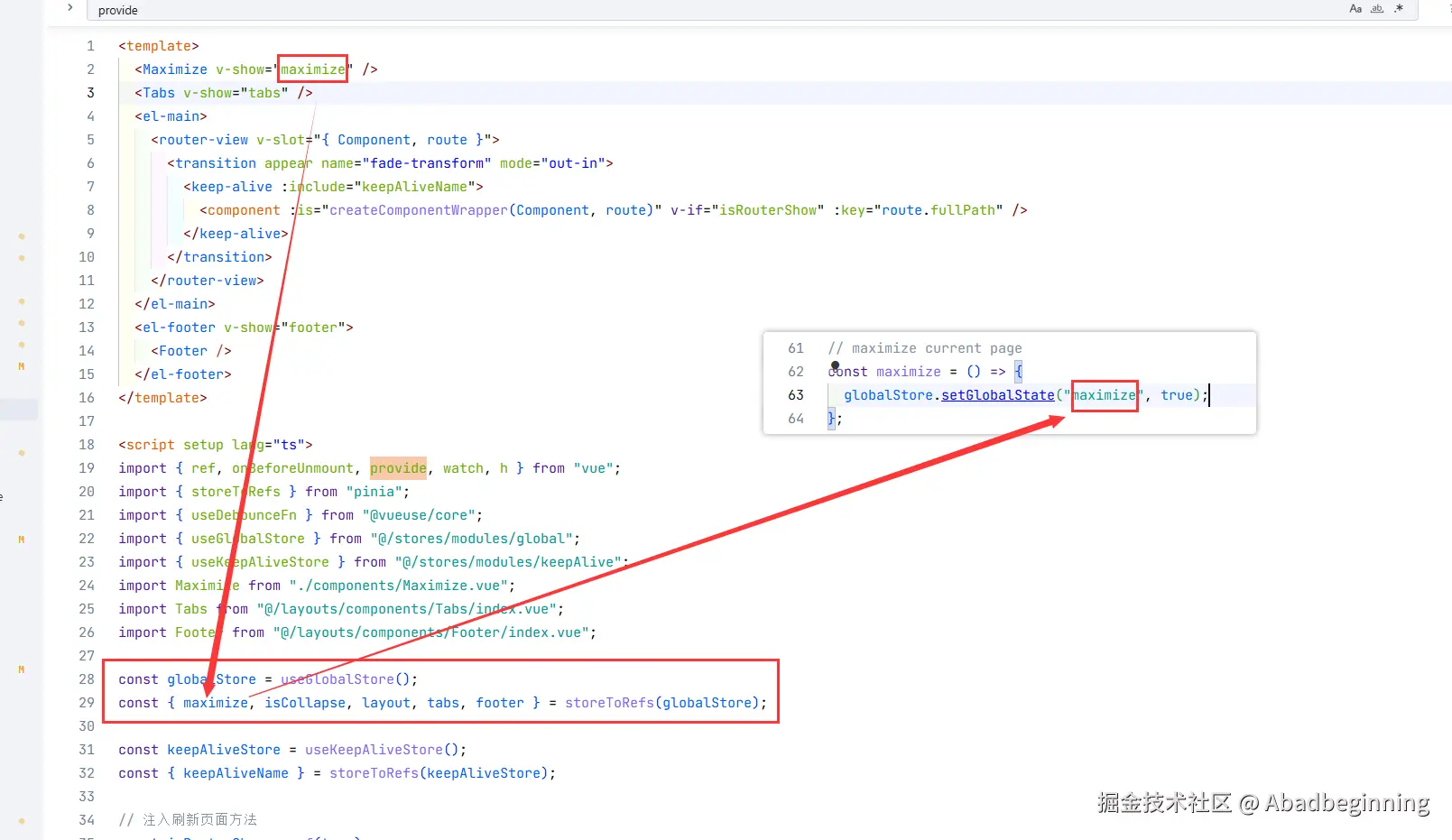Expand the replace row of the find widget

coord(69,8)
